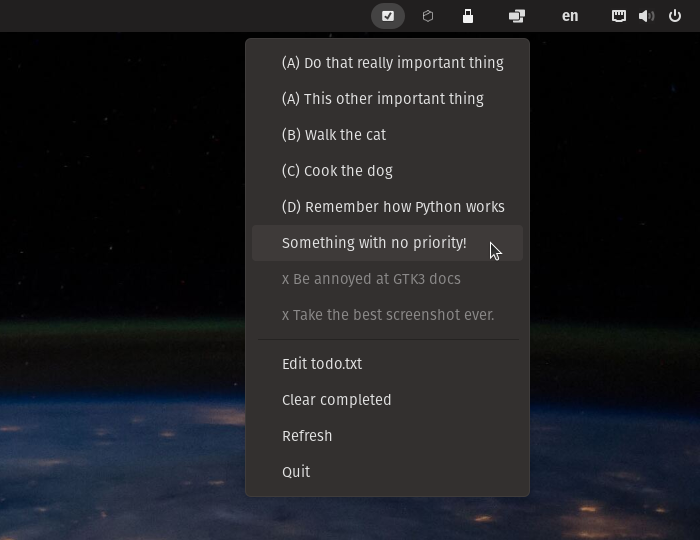The image size is (700, 540).
Task: Toggle completed 'Be annoyed at GTK3 docs'
Action: pyautogui.click(x=371, y=279)
